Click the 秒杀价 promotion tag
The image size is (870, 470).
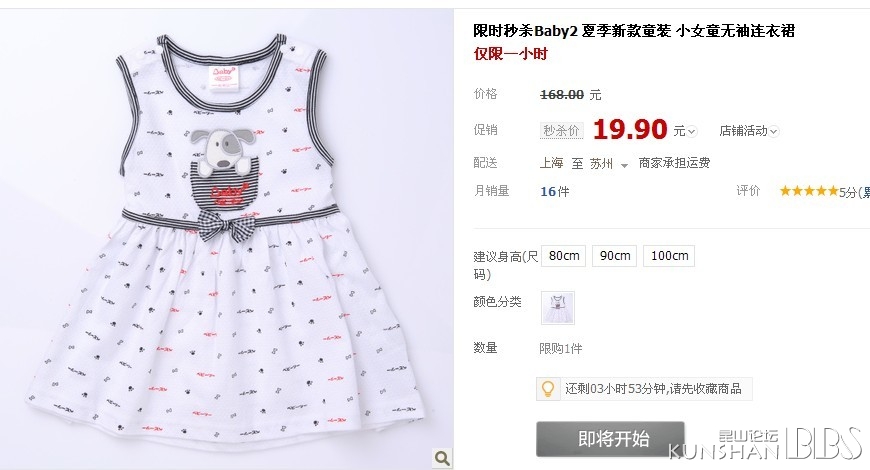pyautogui.click(x=561, y=131)
